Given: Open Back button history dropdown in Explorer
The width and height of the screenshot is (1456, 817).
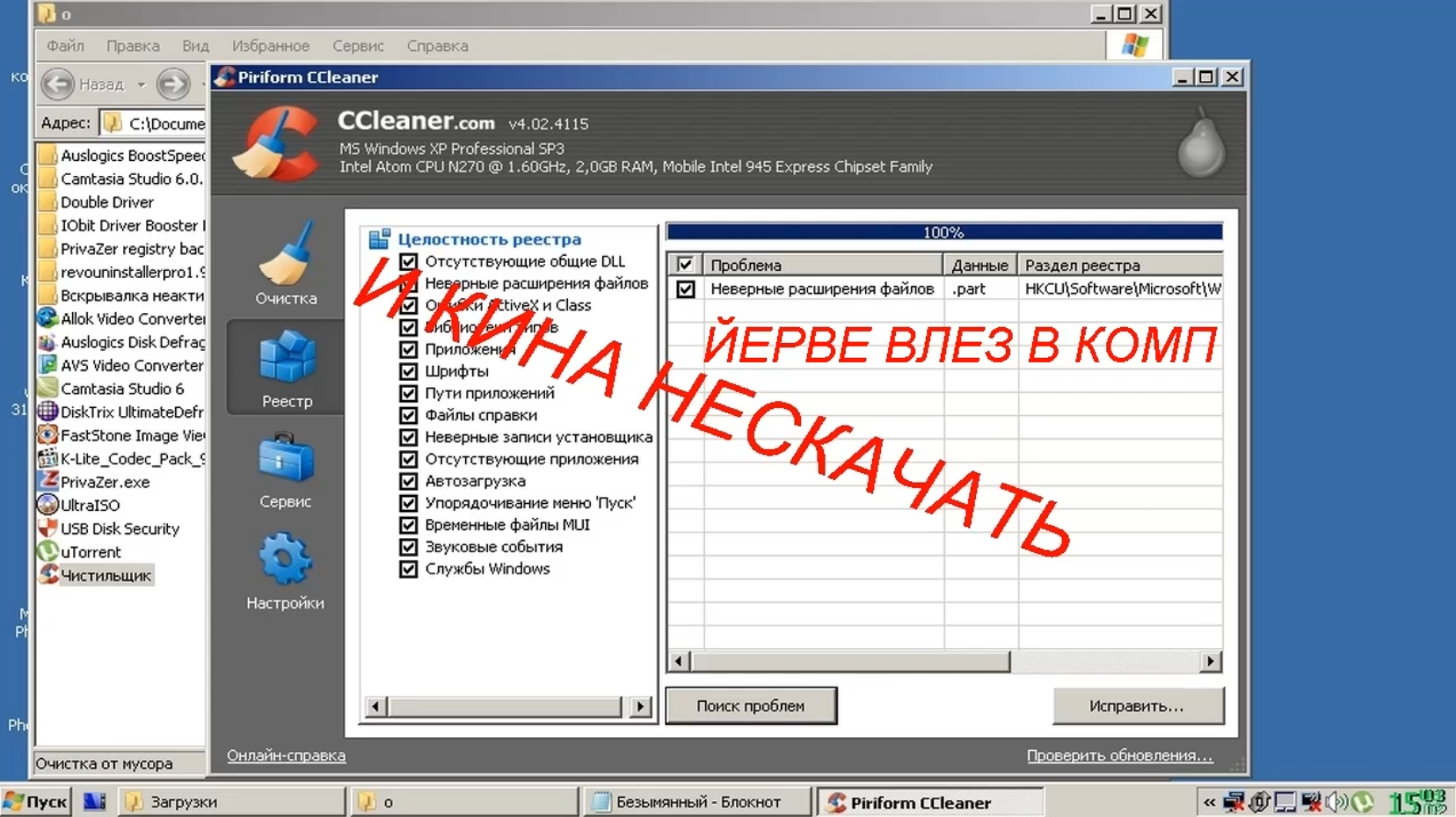Looking at the screenshot, I should pyautogui.click(x=141, y=85).
